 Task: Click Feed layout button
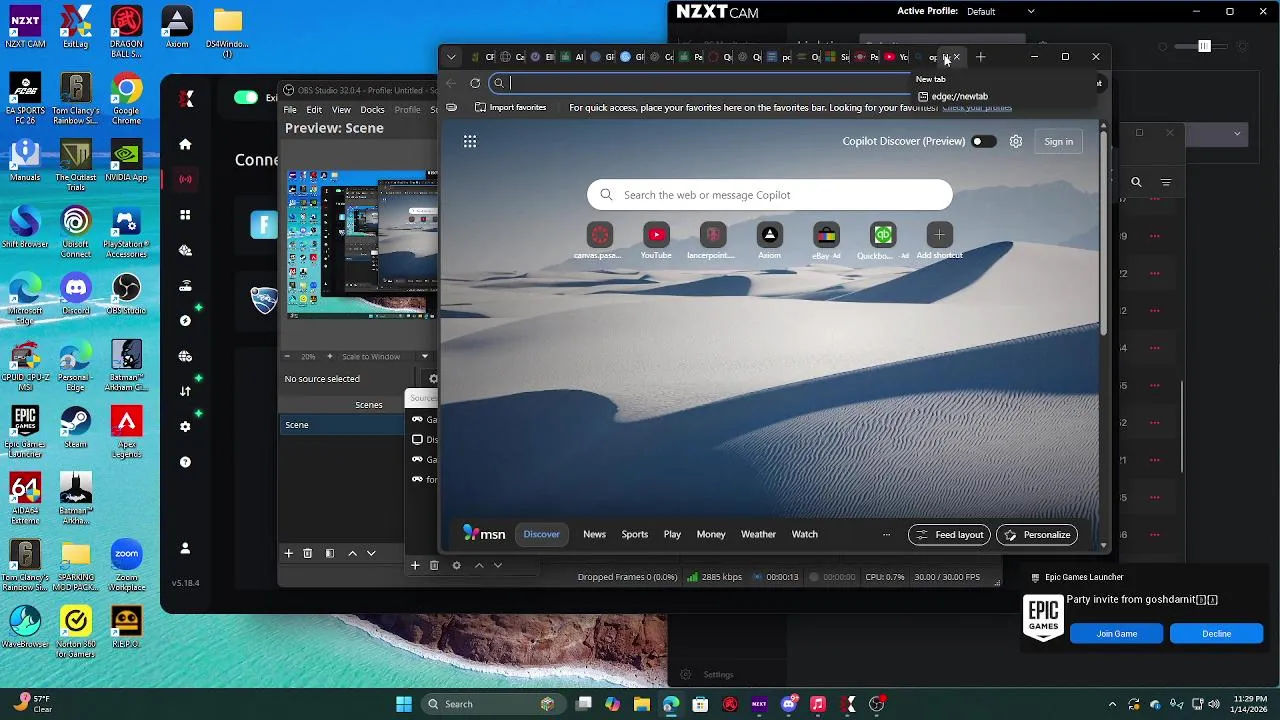949,534
